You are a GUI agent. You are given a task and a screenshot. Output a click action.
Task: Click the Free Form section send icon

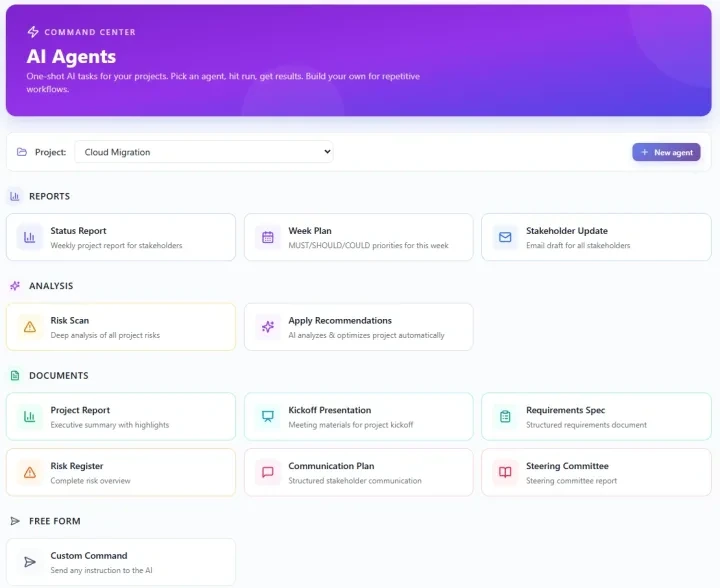(x=15, y=521)
